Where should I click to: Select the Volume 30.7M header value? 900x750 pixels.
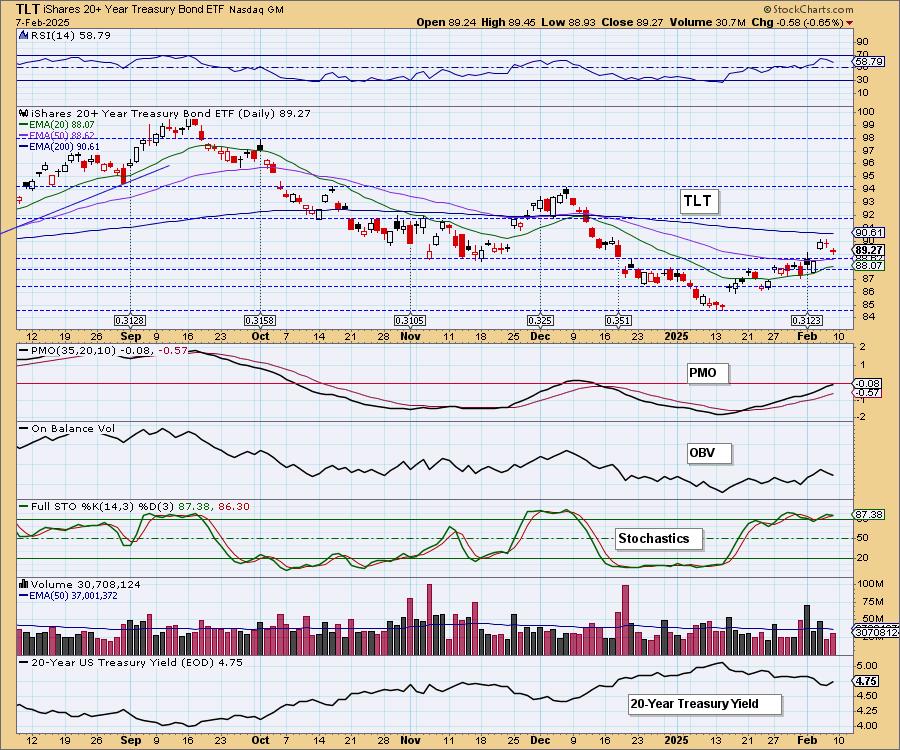[707, 22]
